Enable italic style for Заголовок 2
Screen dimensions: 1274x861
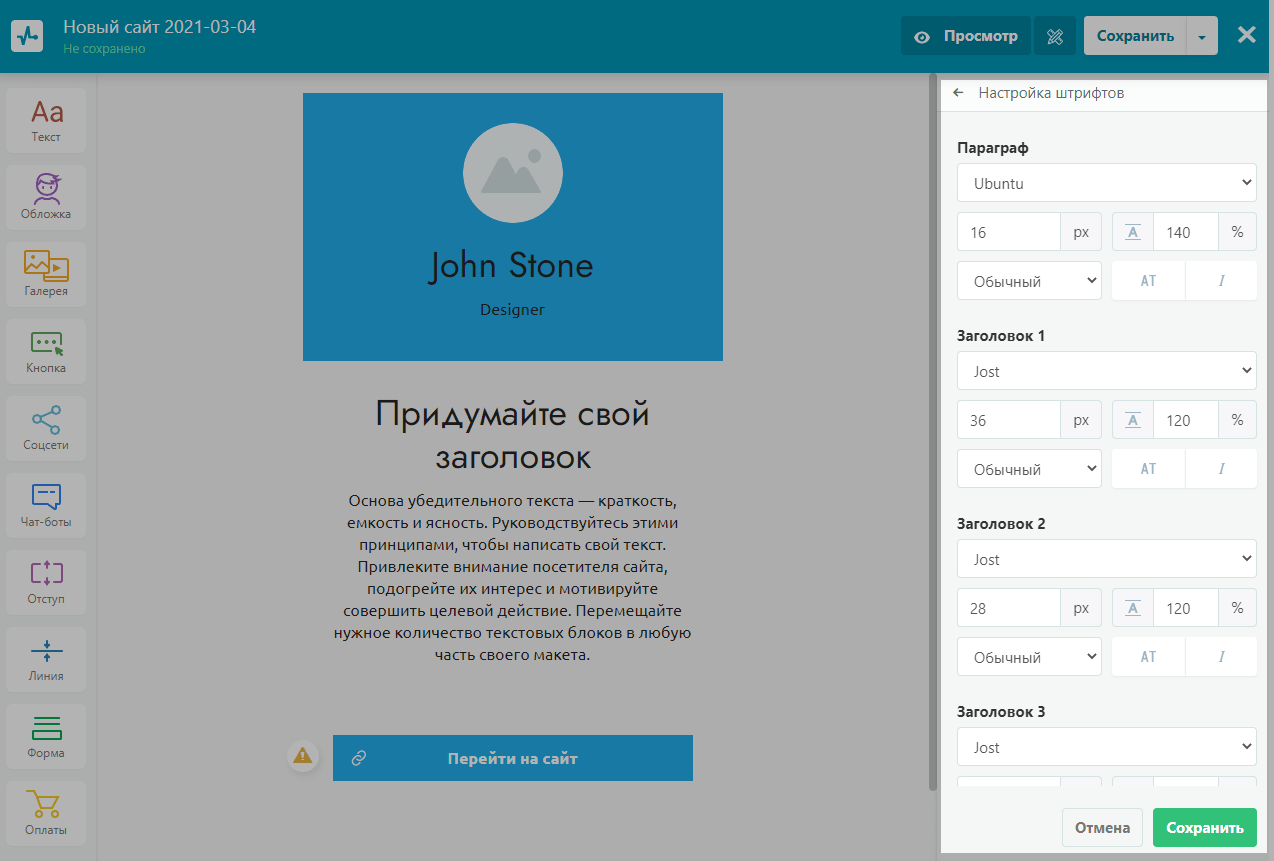click(x=1221, y=657)
